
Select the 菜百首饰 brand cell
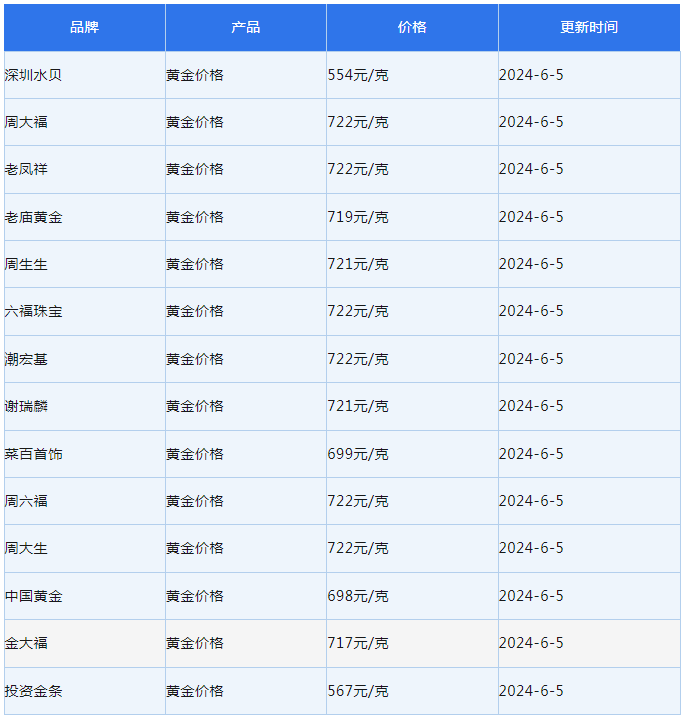[33, 454]
